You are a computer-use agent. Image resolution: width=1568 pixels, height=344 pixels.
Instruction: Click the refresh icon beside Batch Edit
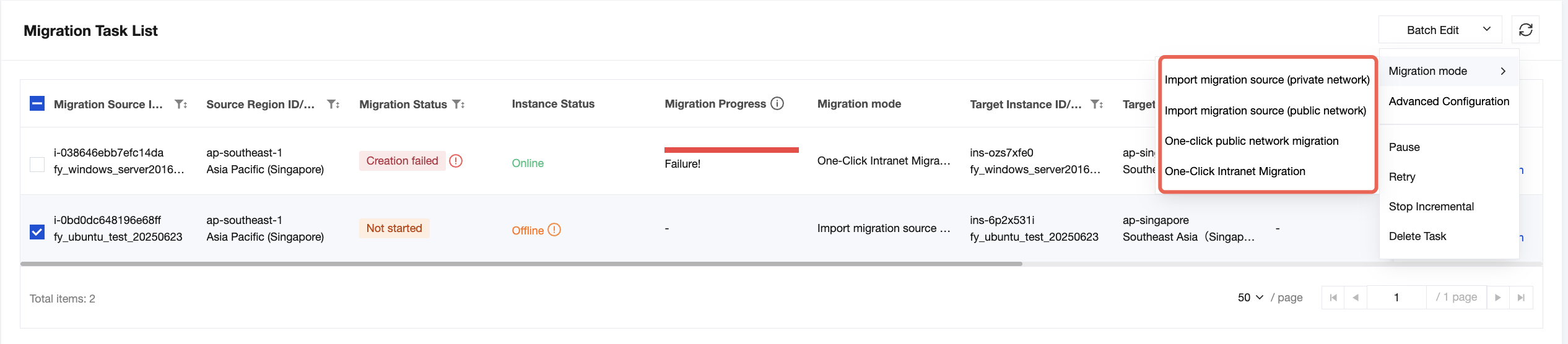pyautogui.click(x=1525, y=30)
